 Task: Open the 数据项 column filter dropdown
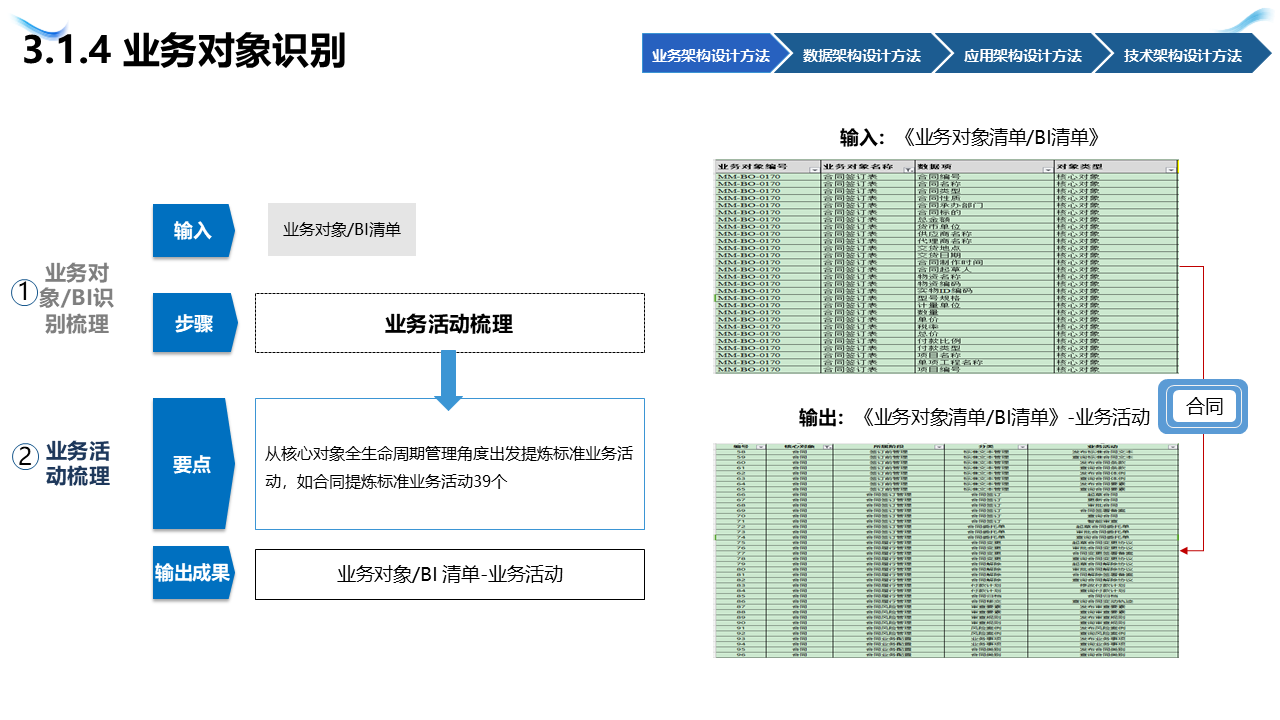(x=1048, y=170)
